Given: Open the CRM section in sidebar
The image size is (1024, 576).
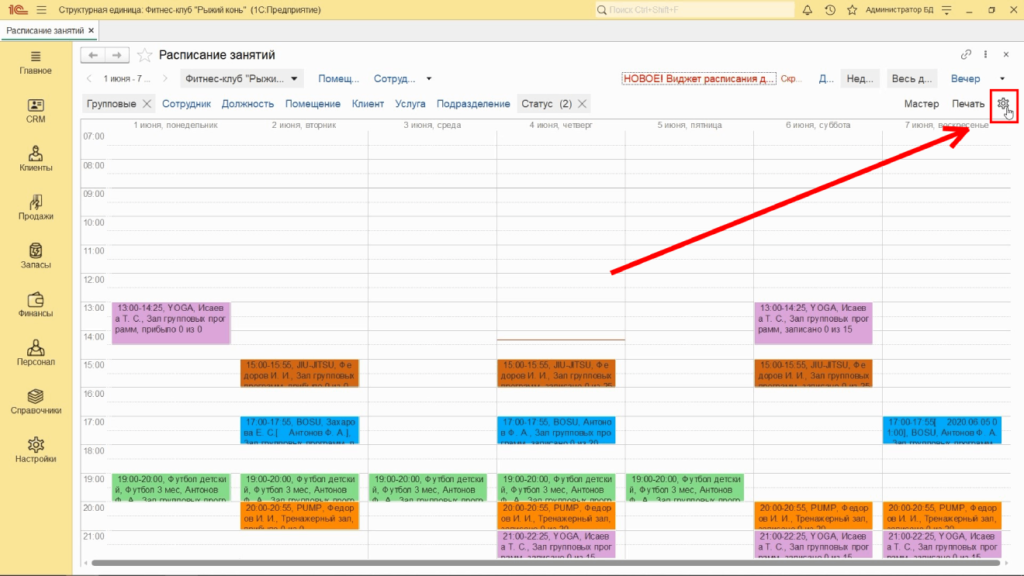Looking at the screenshot, I should coord(36,110).
